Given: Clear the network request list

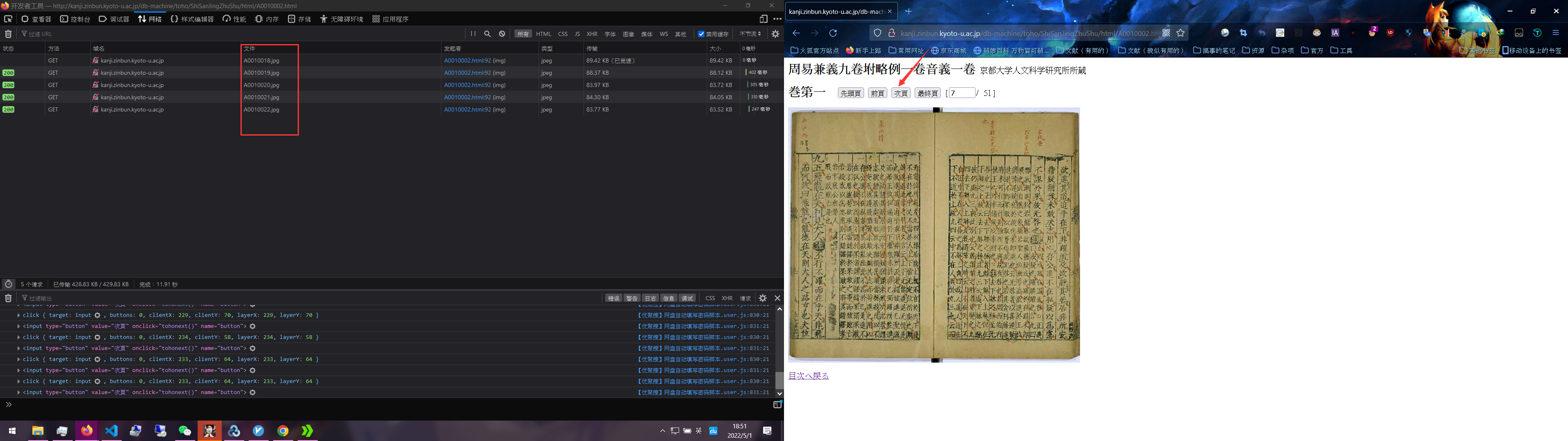Looking at the screenshot, I should pyautogui.click(x=8, y=34).
